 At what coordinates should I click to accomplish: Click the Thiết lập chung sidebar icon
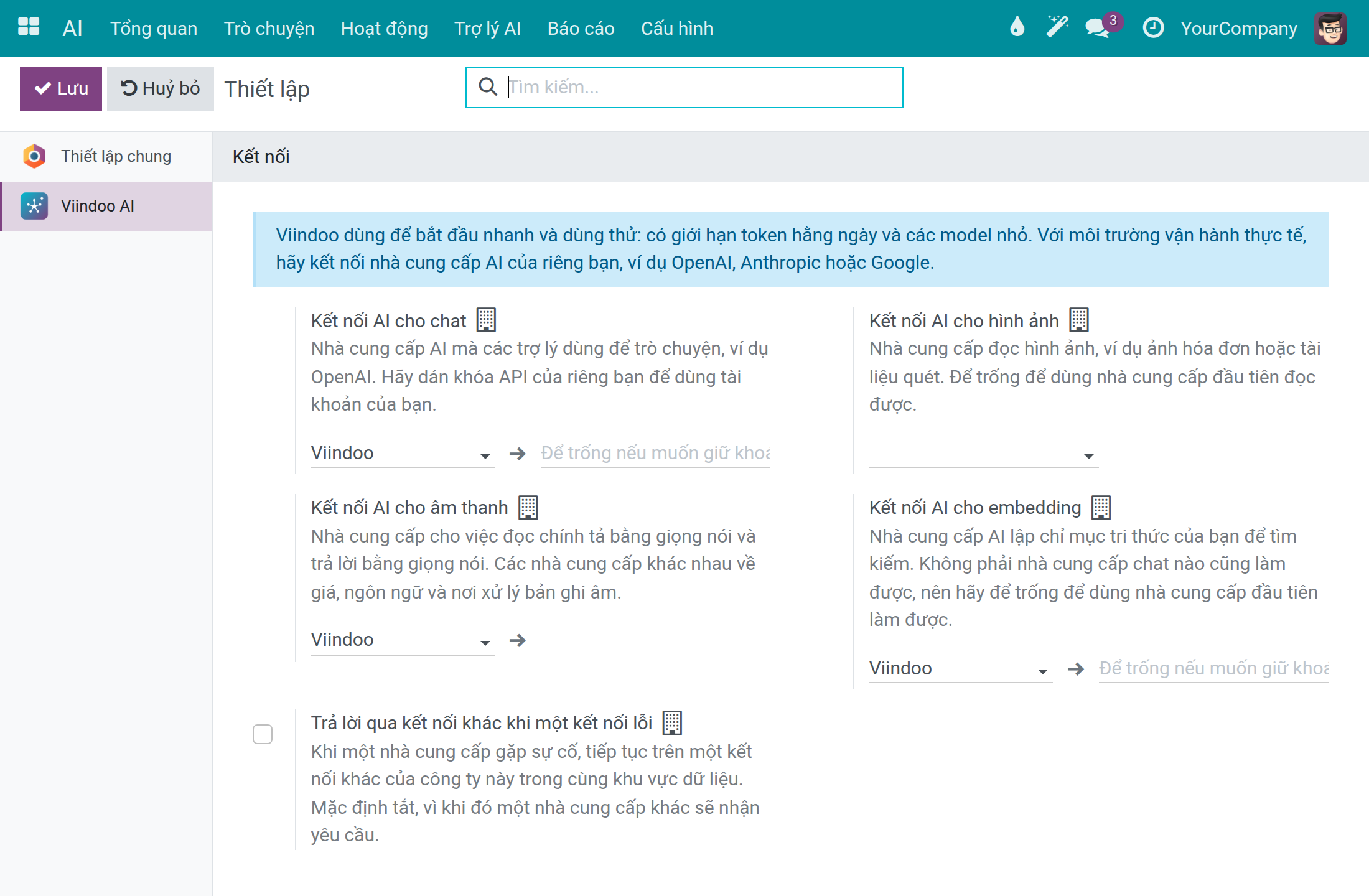pos(34,156)
